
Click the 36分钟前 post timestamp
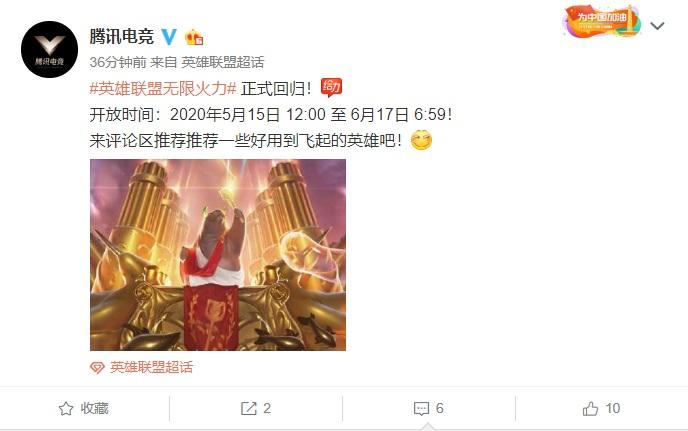click(118, 62)
